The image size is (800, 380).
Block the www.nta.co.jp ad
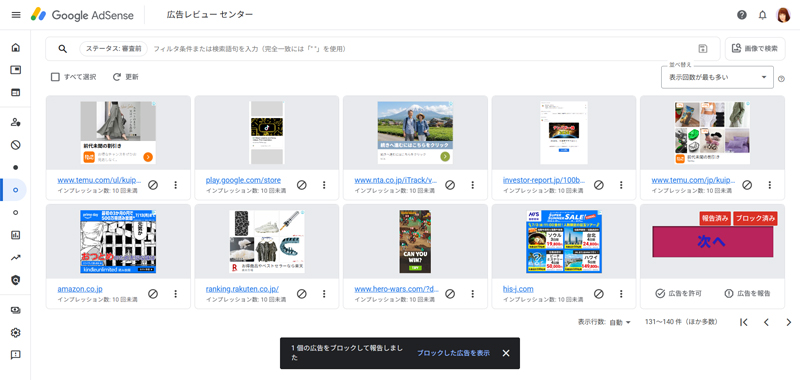[450, 185]
